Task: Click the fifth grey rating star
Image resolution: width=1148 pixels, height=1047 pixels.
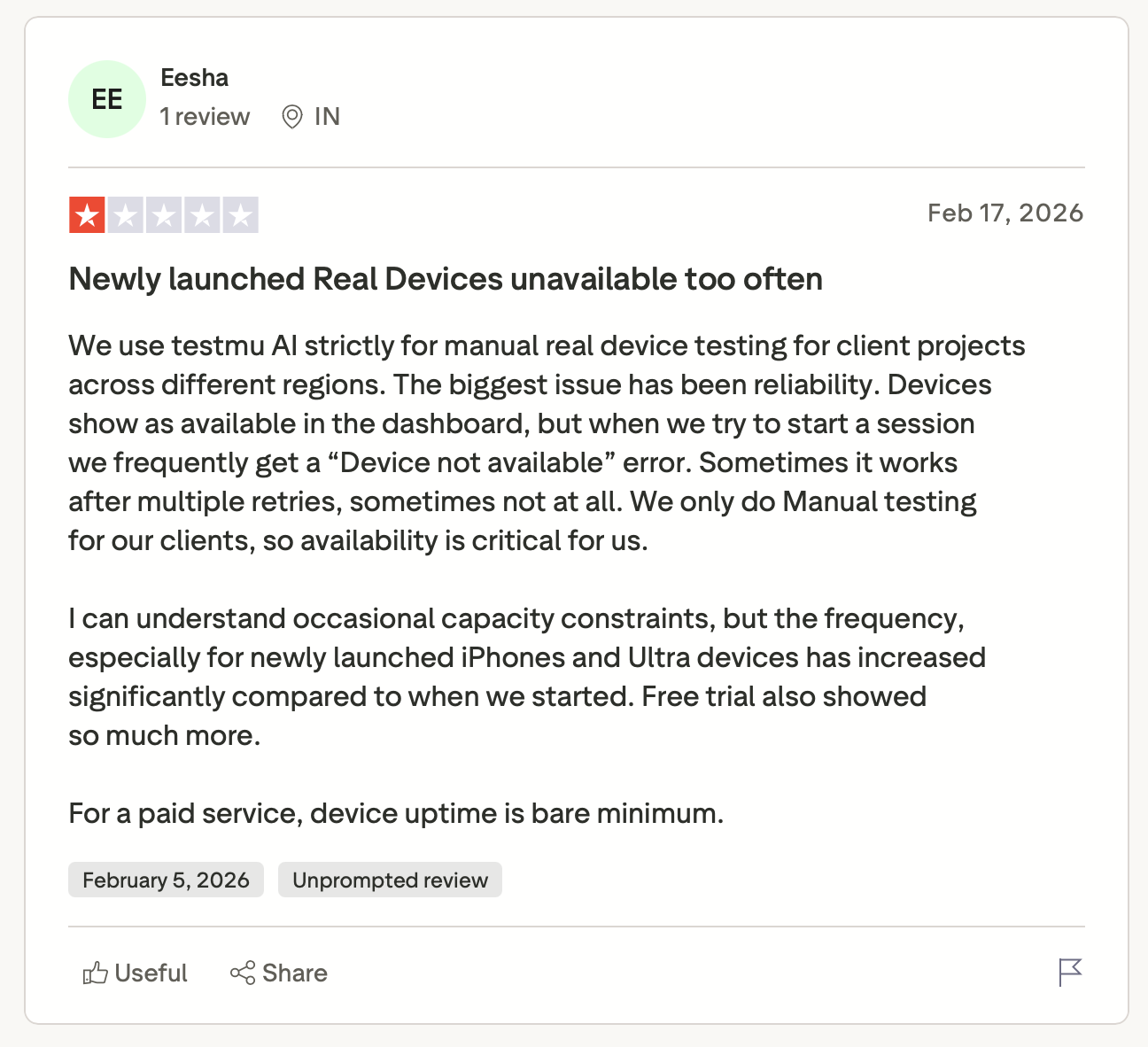Action: pyautogui.click(x=240, y=215)
